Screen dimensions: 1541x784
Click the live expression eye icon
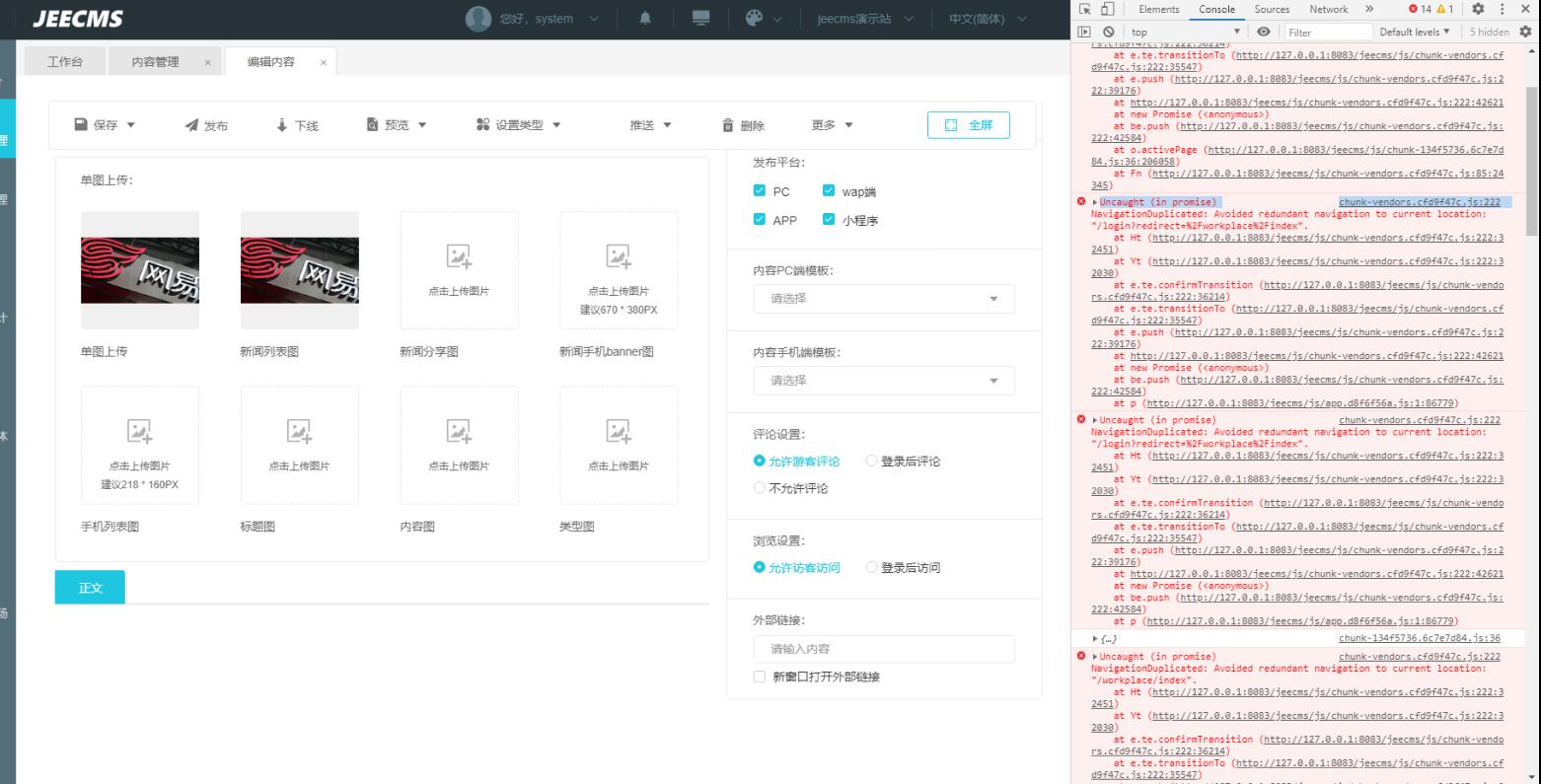(1264, 33)
